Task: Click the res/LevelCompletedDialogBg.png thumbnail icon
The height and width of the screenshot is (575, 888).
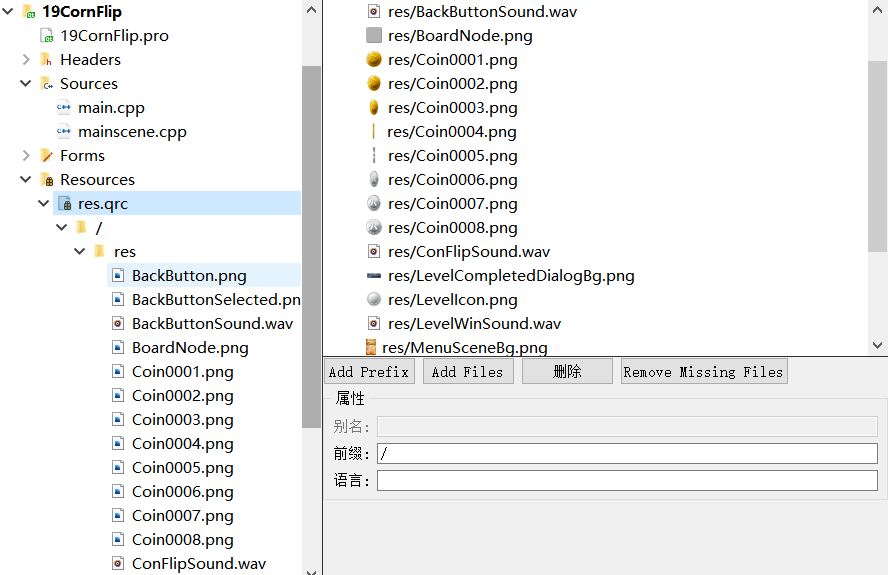Action: 374,276
